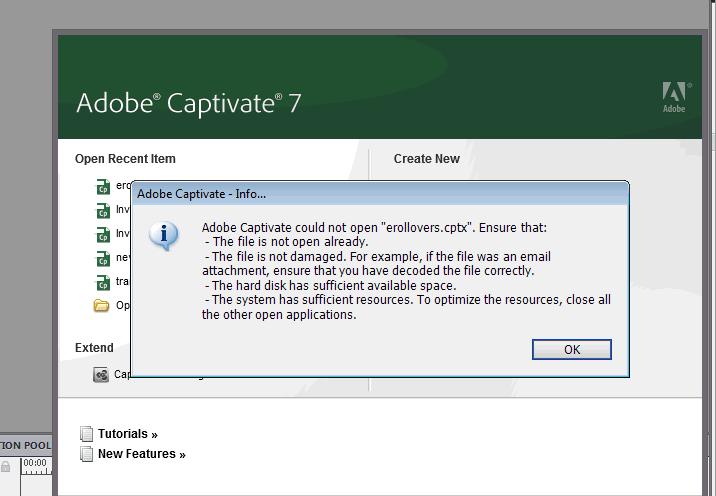Click the Extend section Captivate exchange icon

pyautogui.click(x=101, y=375)
